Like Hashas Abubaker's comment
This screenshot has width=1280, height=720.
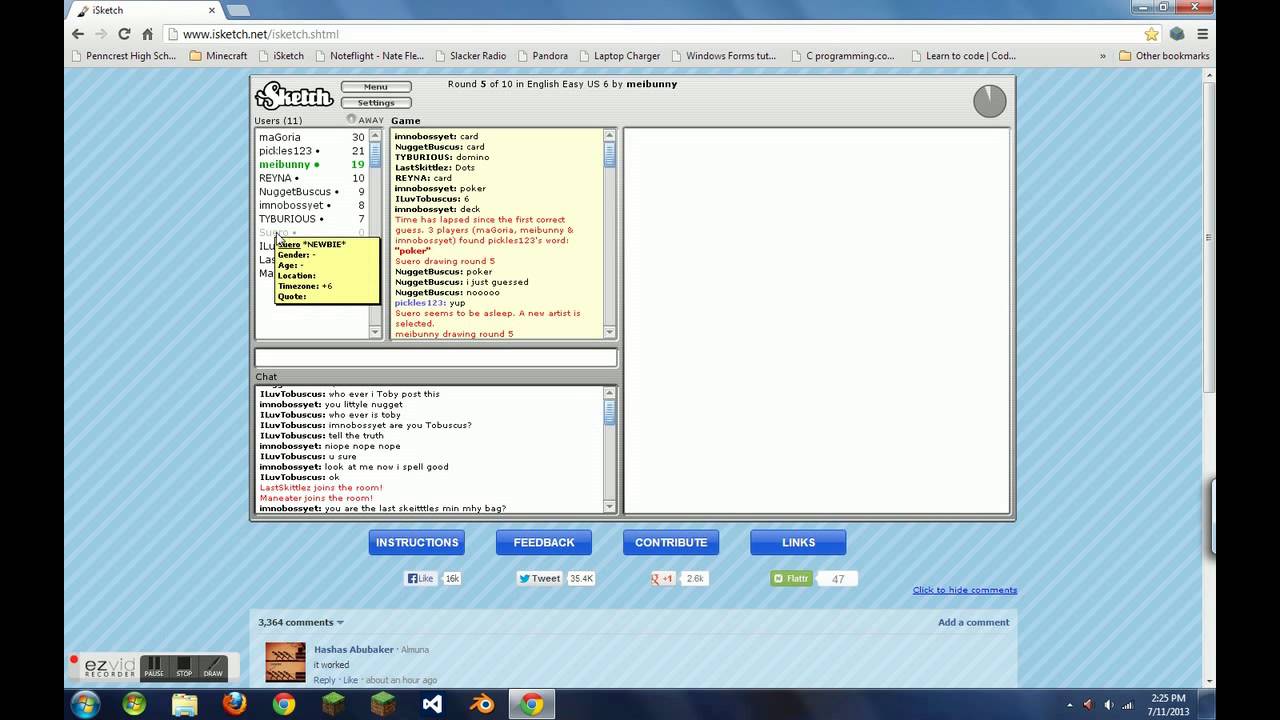tap(350, 680)
